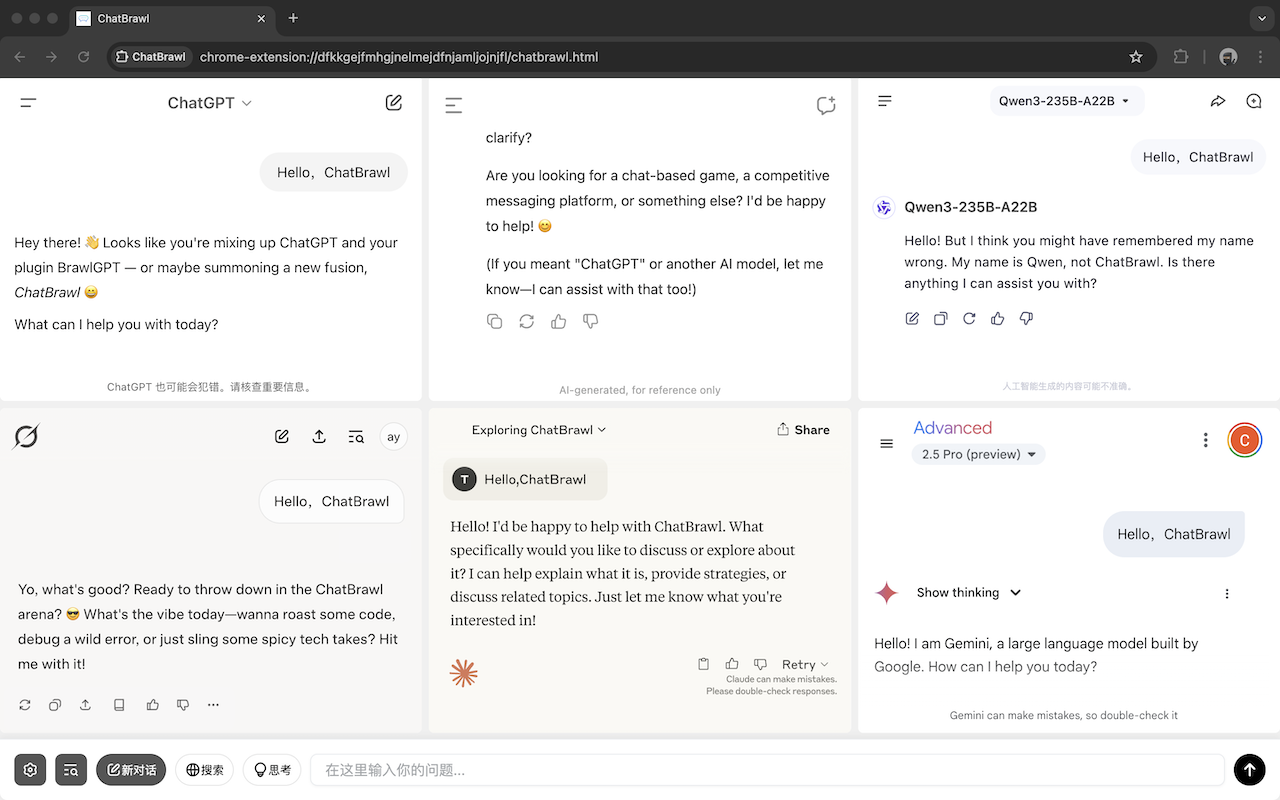Viewport: 1280px width, 800px height.
Task: Open the Claude Retry dropdown
Action: [806, 664]
